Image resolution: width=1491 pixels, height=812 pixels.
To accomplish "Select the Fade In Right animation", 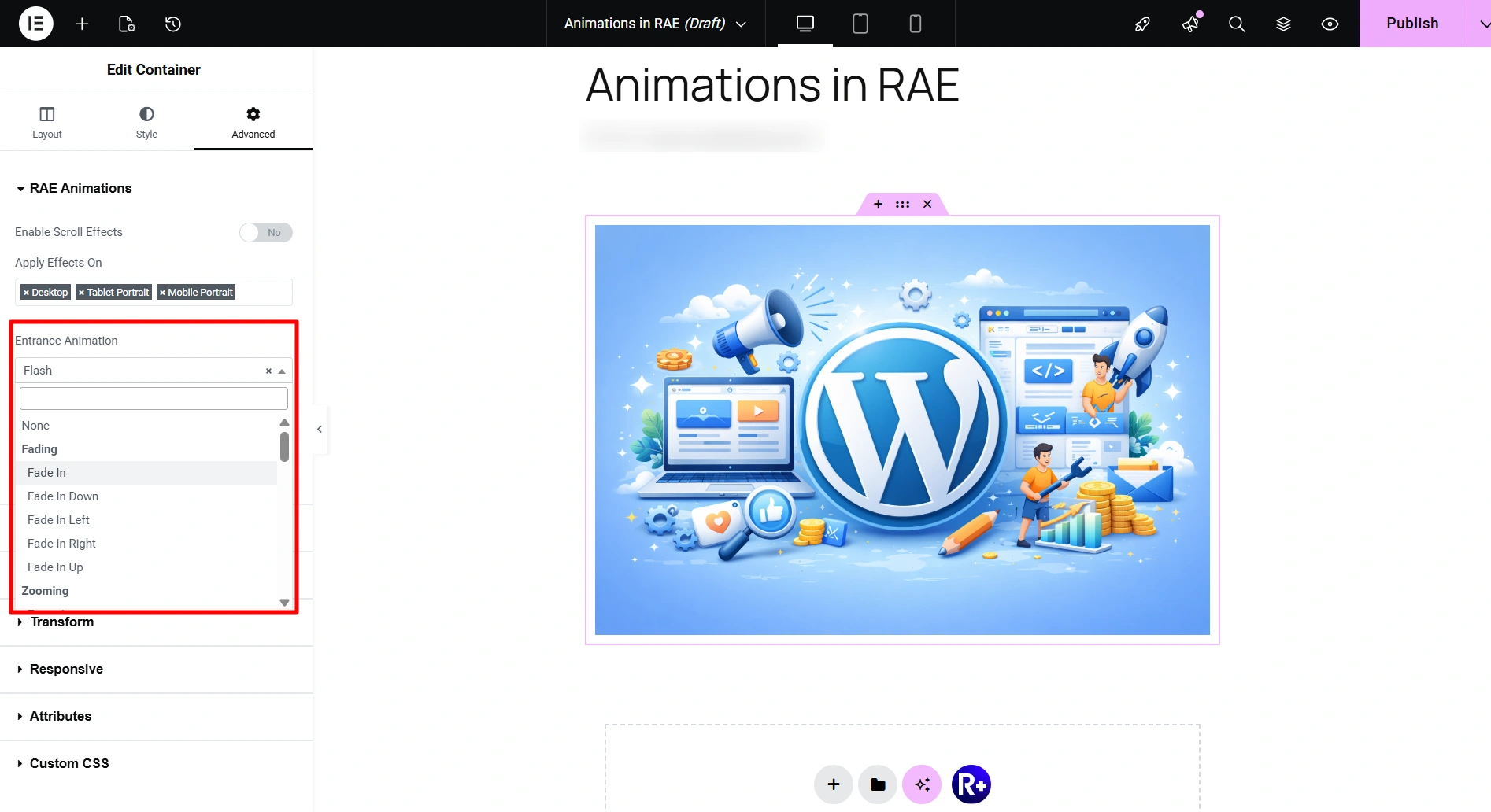I will (x=147, y=544).
